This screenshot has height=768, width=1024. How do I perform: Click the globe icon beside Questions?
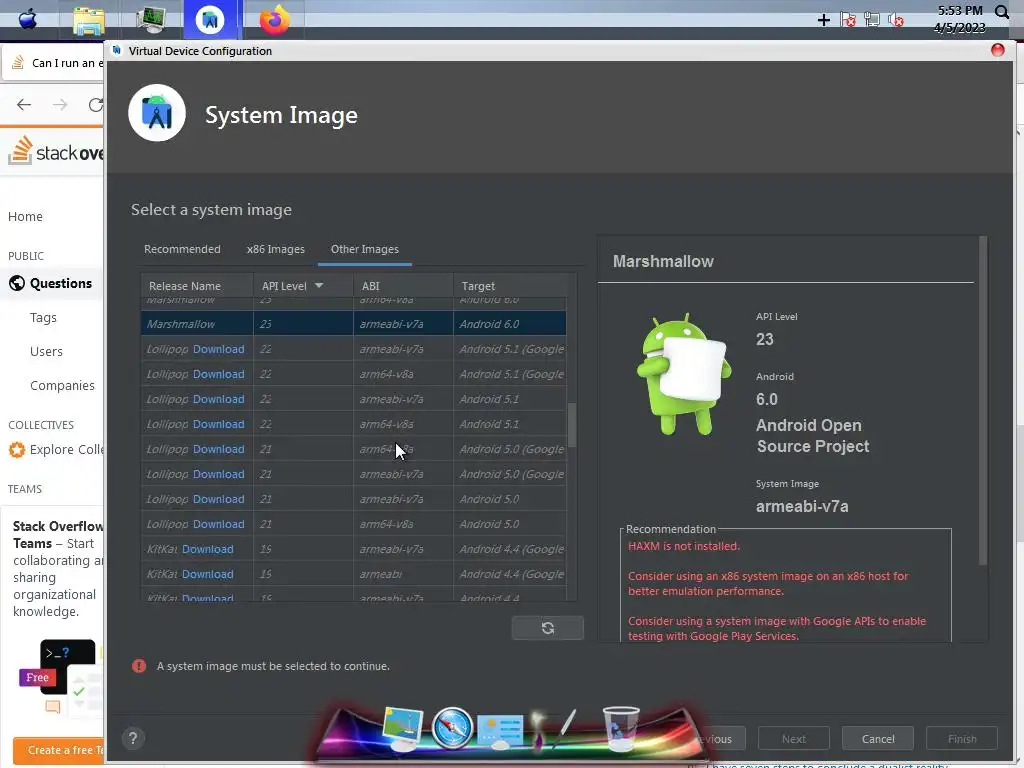(x=17, y=283)
